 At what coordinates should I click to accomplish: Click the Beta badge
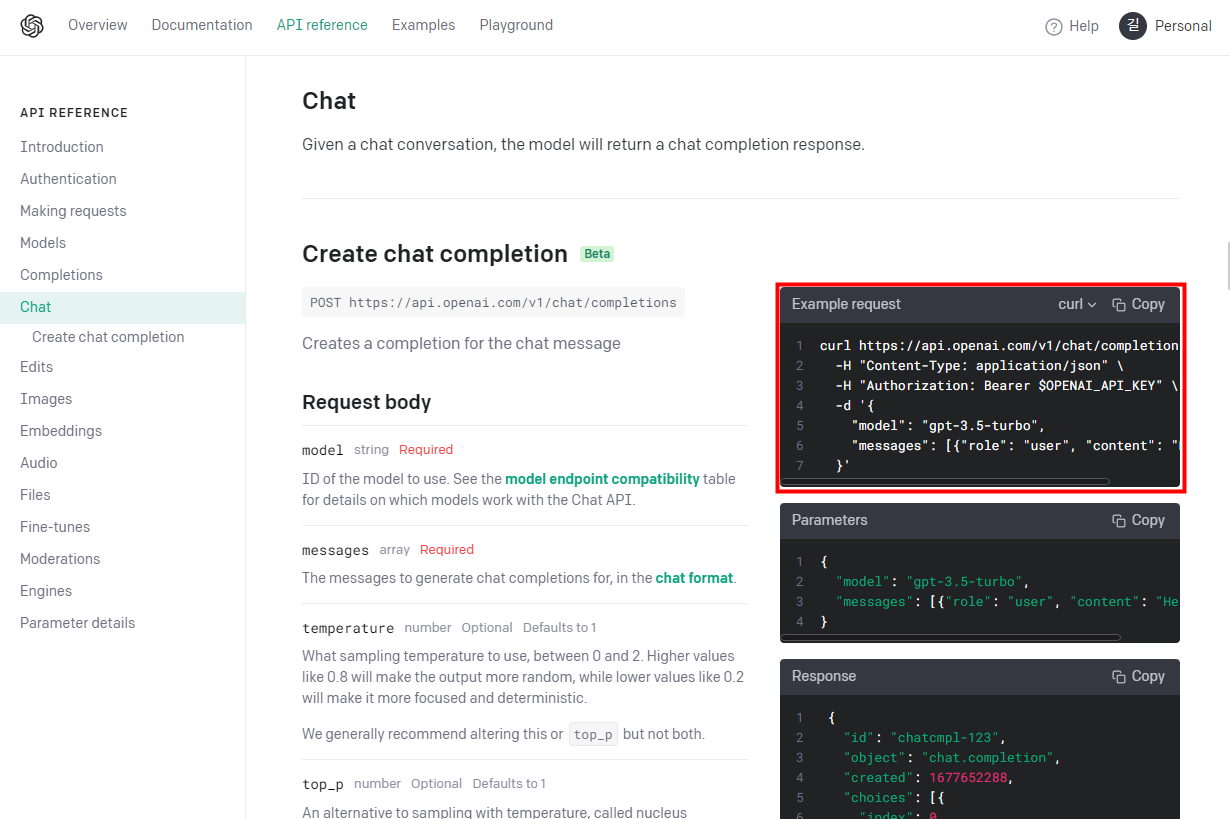tap(597, 254)
